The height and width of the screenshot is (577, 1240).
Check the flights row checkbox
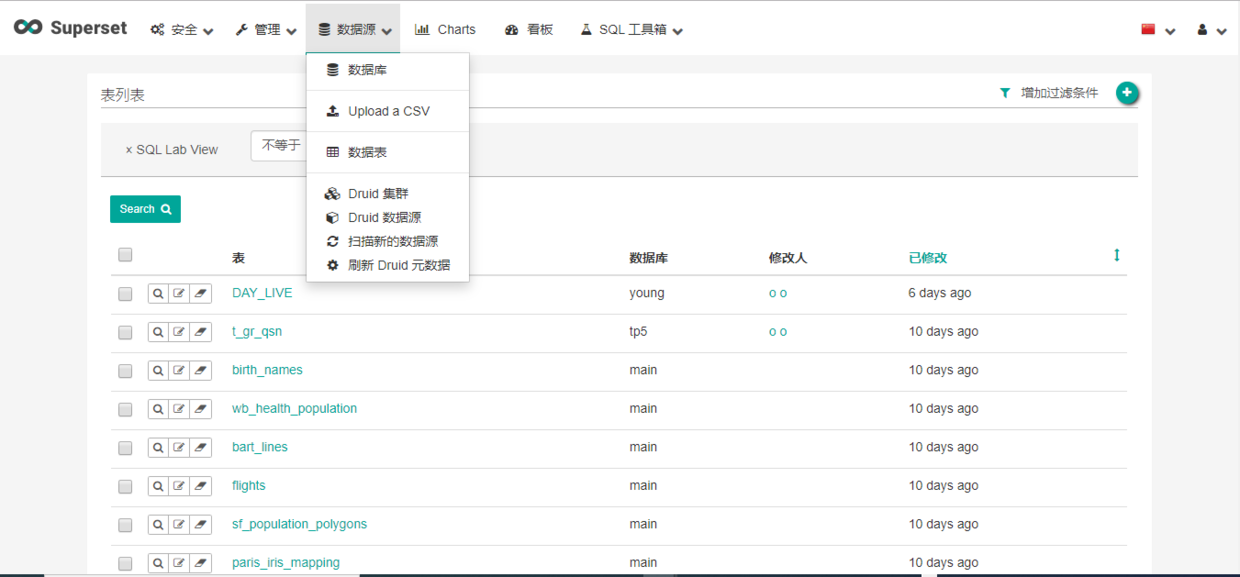[x=125, y=486]
